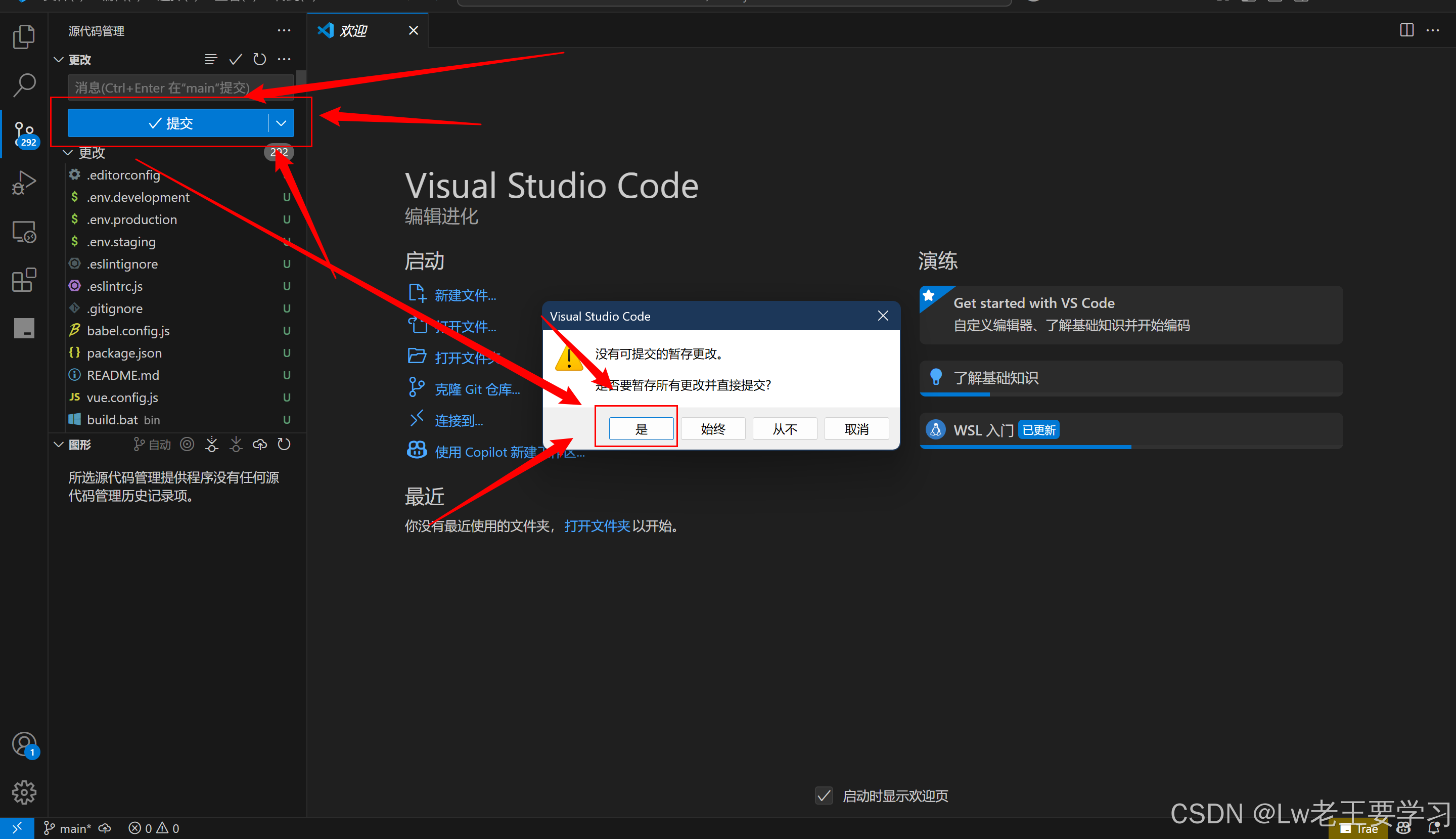This screenshot has width=1456, height=839.
Task: Click the split editor icon at top right
Action: pos(1406,30)
